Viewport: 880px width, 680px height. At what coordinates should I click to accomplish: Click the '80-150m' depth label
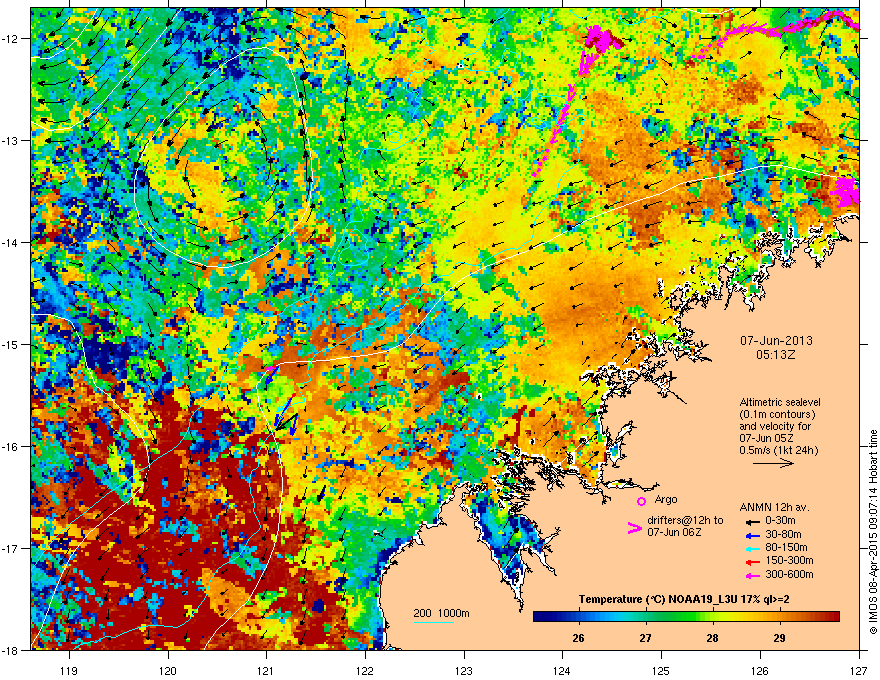click(786, 548)
